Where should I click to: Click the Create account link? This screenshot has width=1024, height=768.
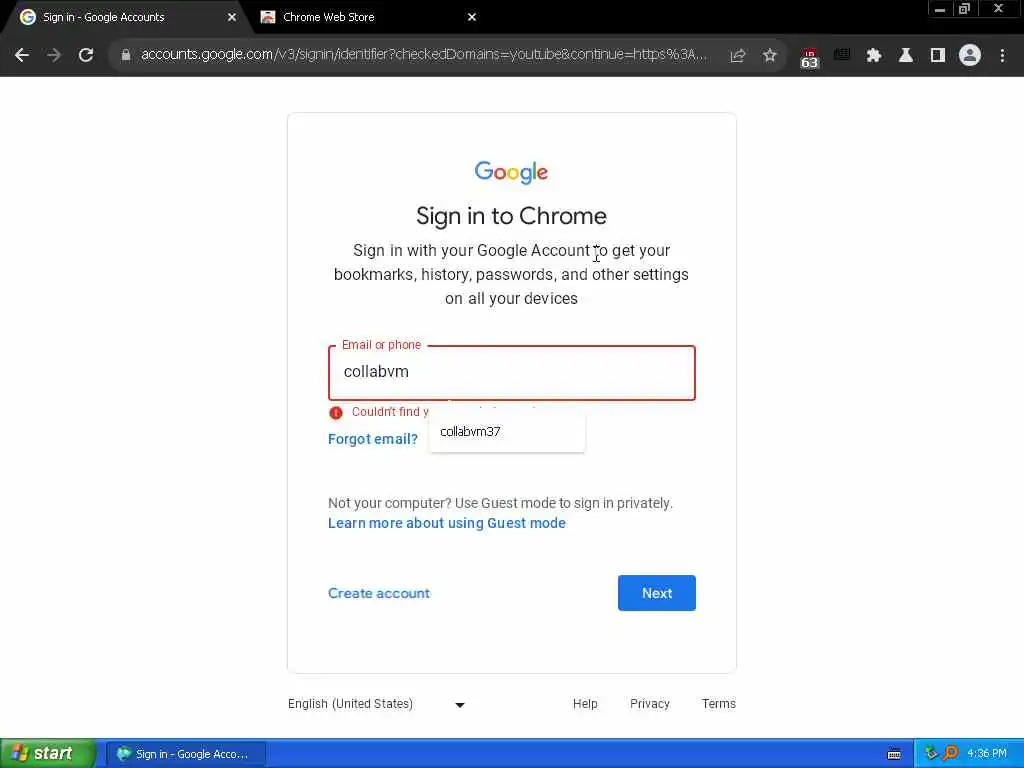click(378, 593)
